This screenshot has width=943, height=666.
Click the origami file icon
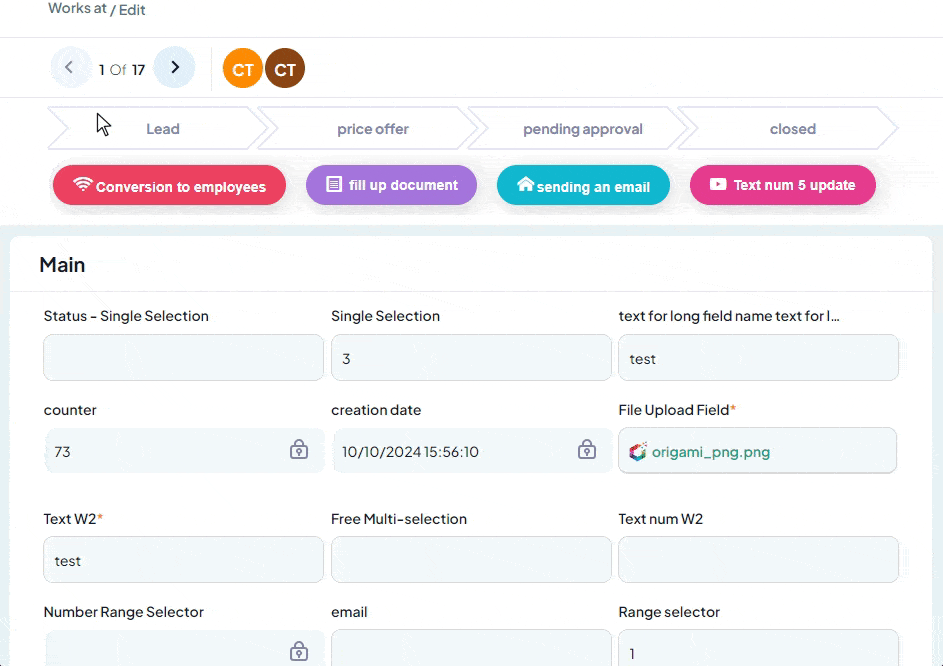pos(637,452)
